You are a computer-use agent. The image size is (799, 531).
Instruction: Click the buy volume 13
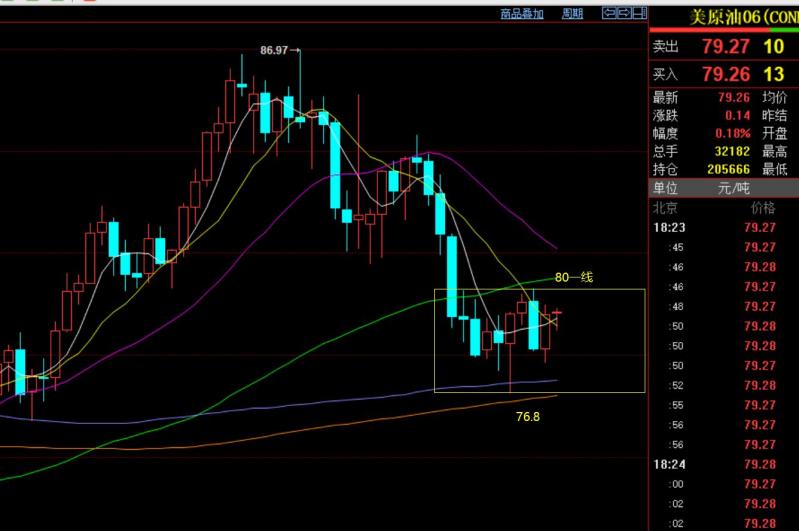click(x=774, y=74)
